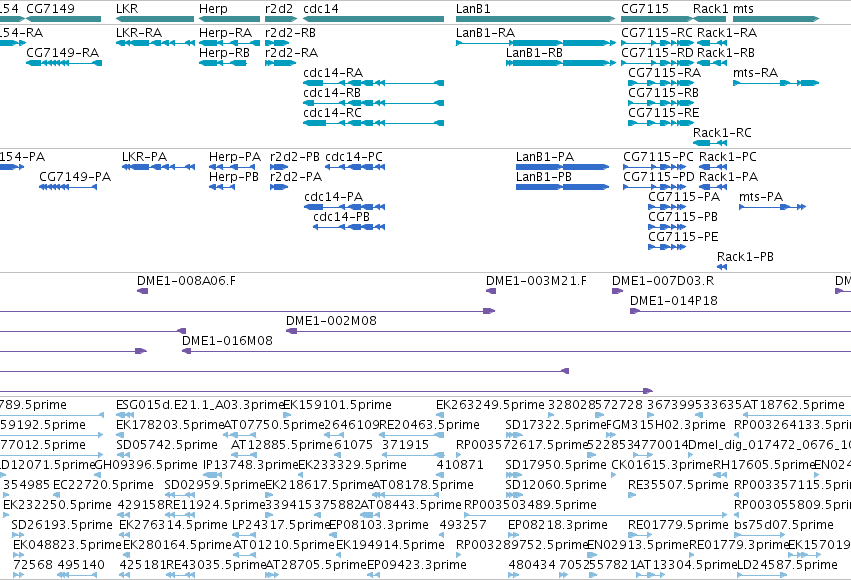Click BAC end DME1-007D03.R

[x=618, y=291]
